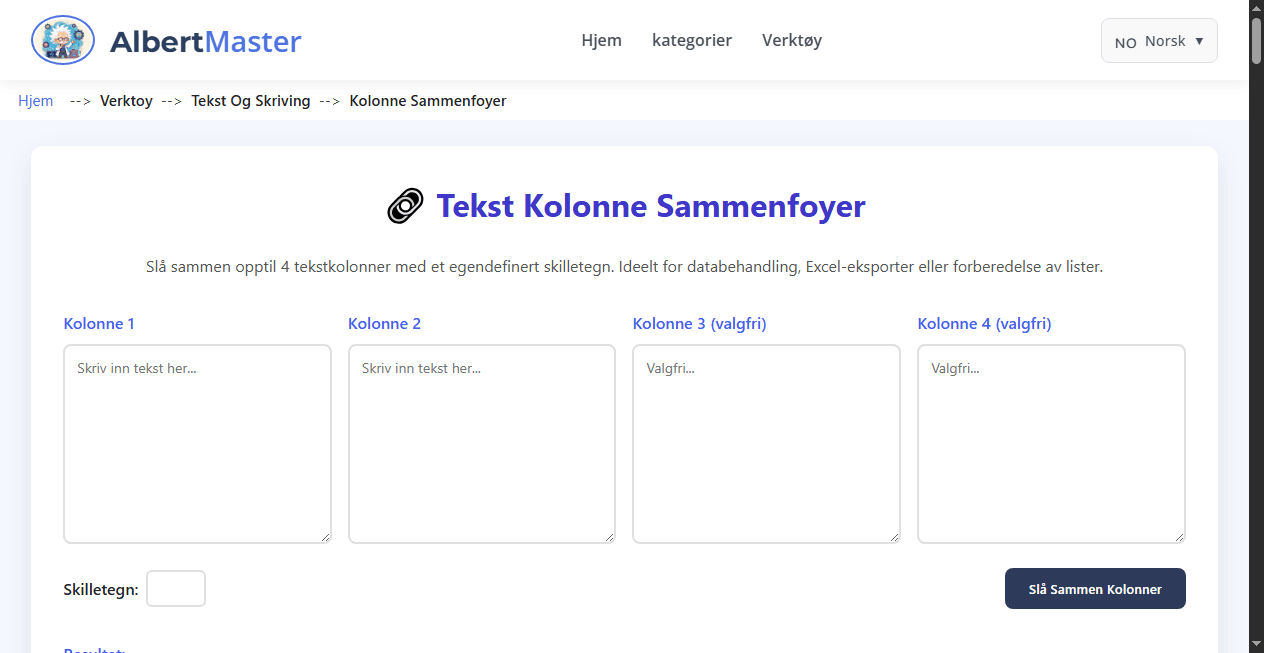Select Hjem in the navigation menu
This screenshot has height=653, width=1264.
click(601, 40)
